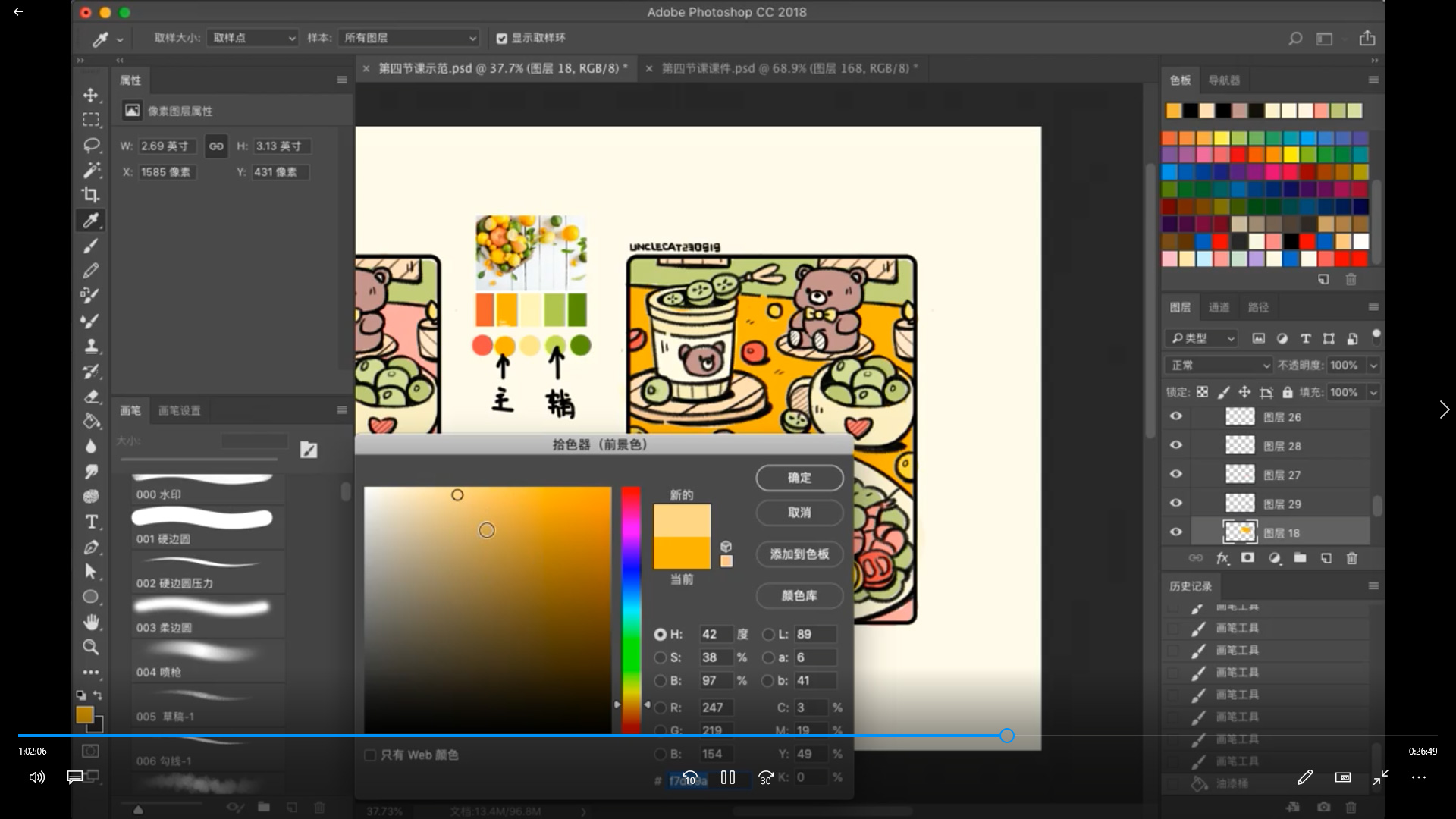Click the 添加到色板 button
The image size is (1456, 819).
point(799,554)
